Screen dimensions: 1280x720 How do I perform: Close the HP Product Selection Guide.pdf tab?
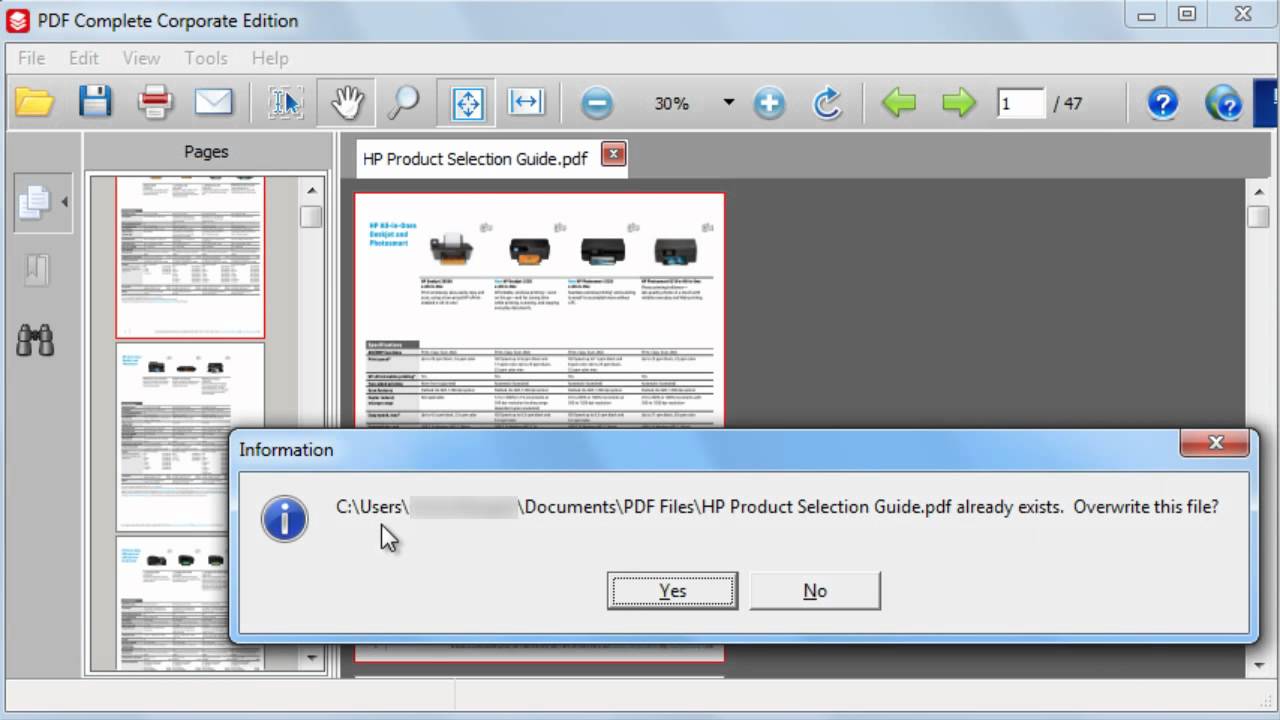click(613, 154)
